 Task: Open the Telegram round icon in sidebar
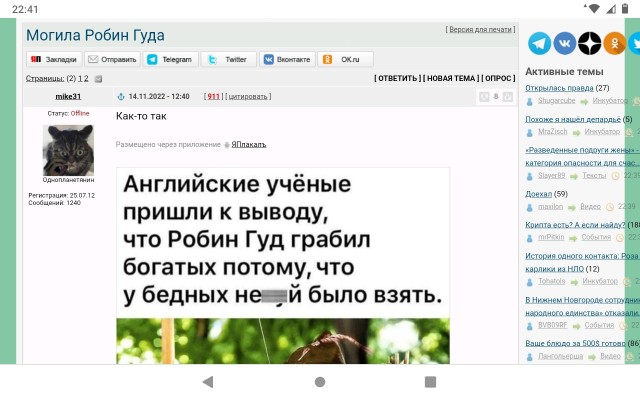click(x=539, y=43)
